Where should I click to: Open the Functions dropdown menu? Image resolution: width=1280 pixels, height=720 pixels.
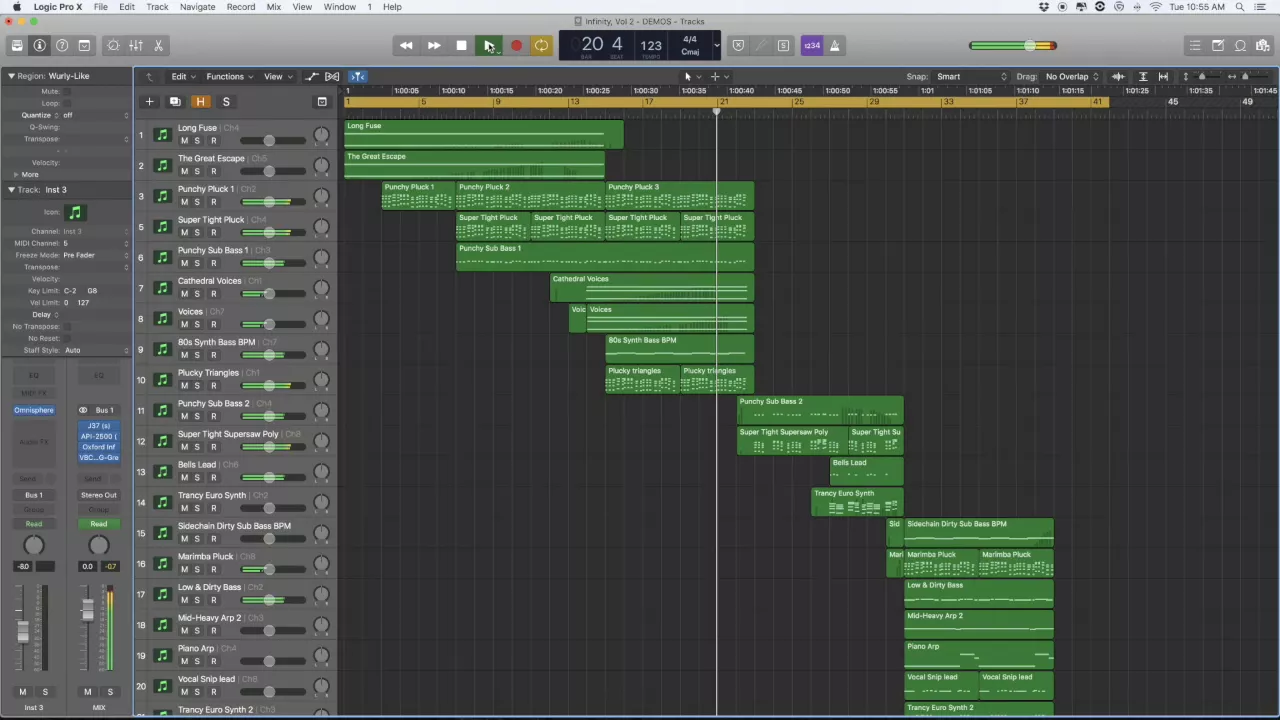(x=229, y=76)
